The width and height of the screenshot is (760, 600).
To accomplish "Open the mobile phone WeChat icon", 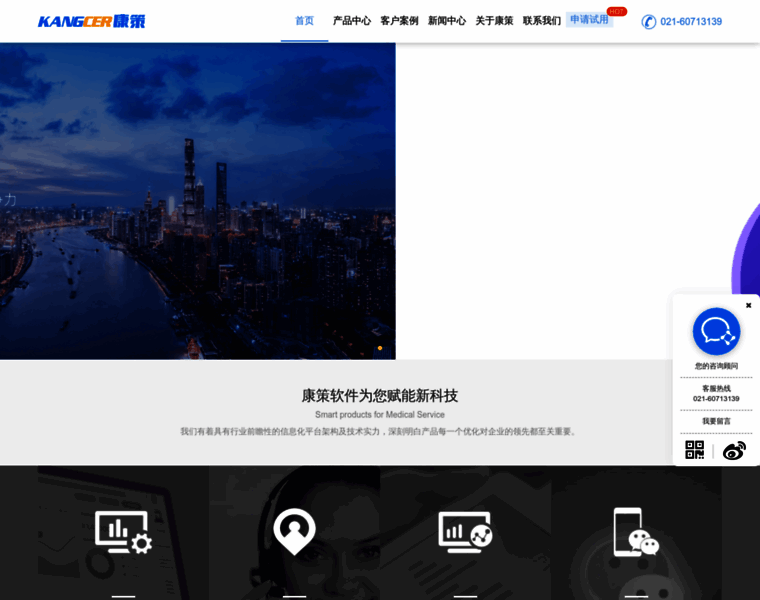I will pos(636,532).
